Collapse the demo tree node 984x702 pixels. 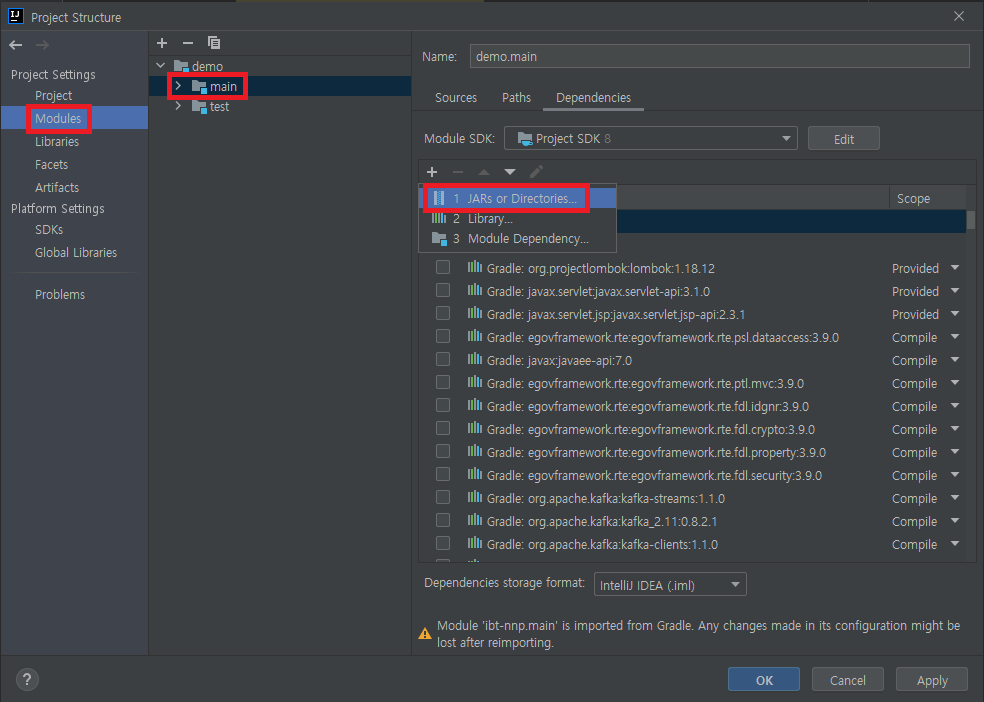point(161,66)
